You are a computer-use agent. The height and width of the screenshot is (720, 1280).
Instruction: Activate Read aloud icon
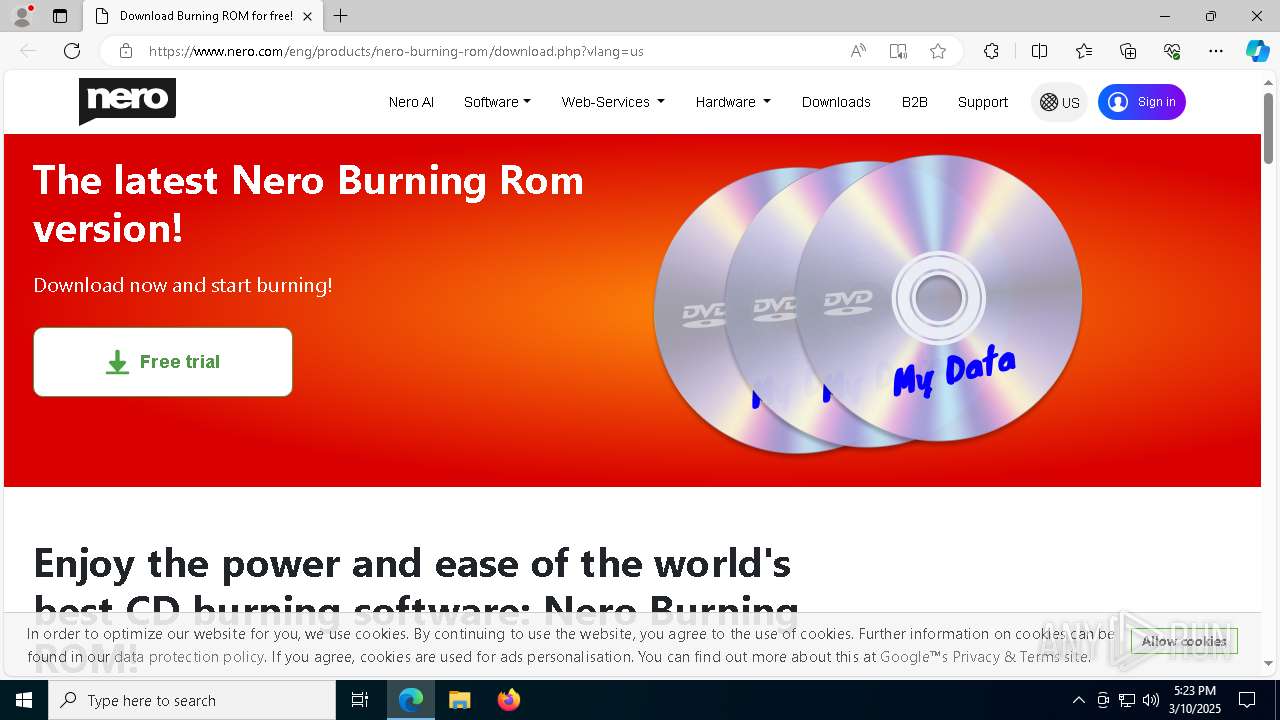(858, 51)
